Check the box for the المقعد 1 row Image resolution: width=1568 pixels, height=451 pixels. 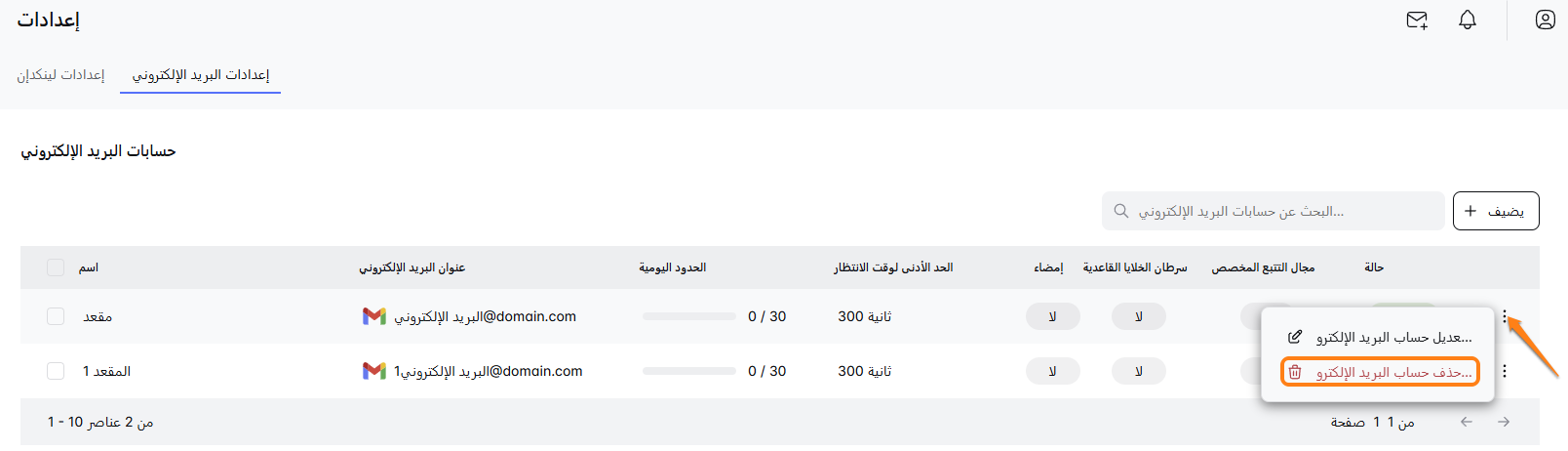[x=56, y=371]
